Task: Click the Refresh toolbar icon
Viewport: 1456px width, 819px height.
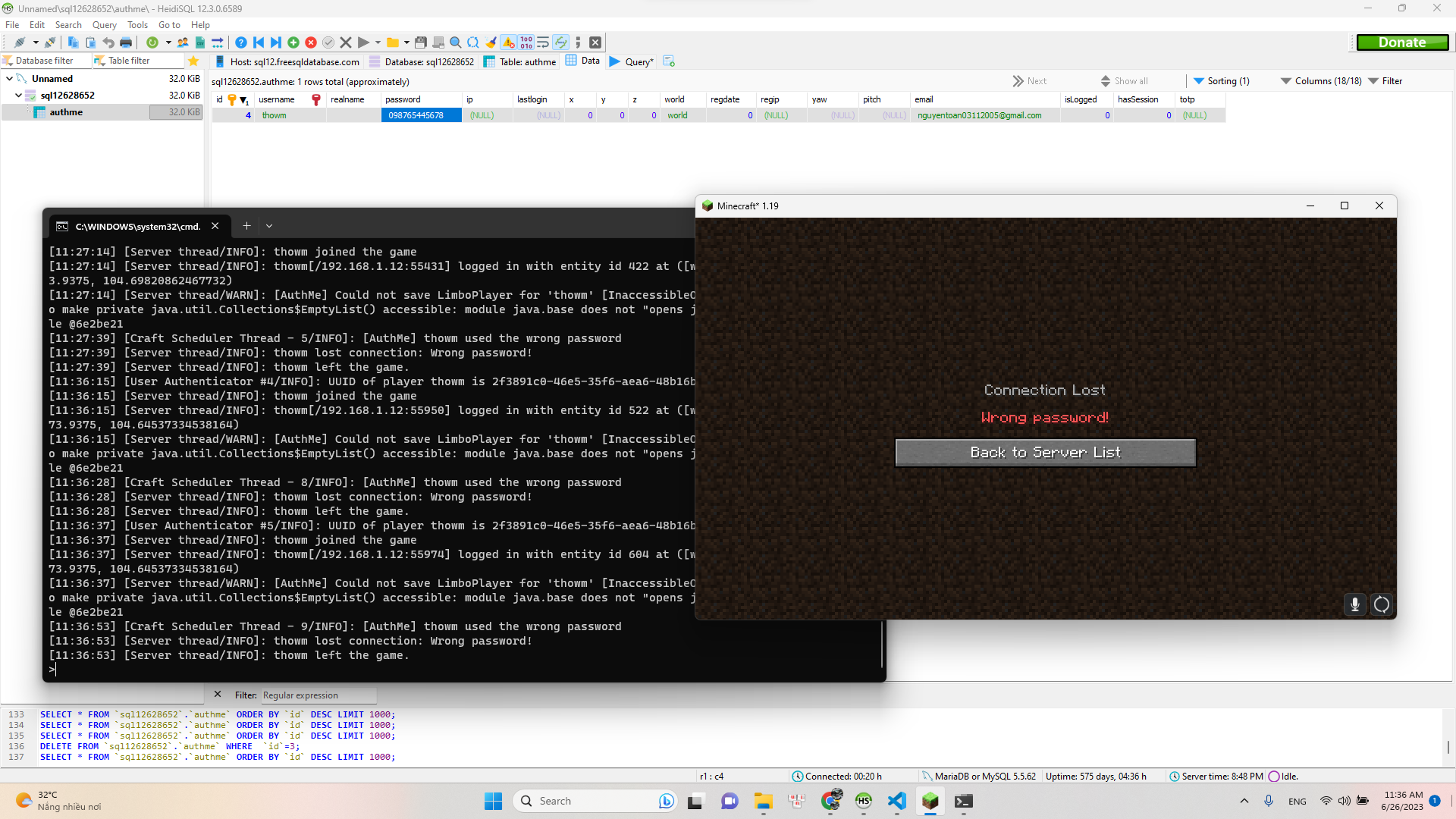Action: [x=152, y=42]
